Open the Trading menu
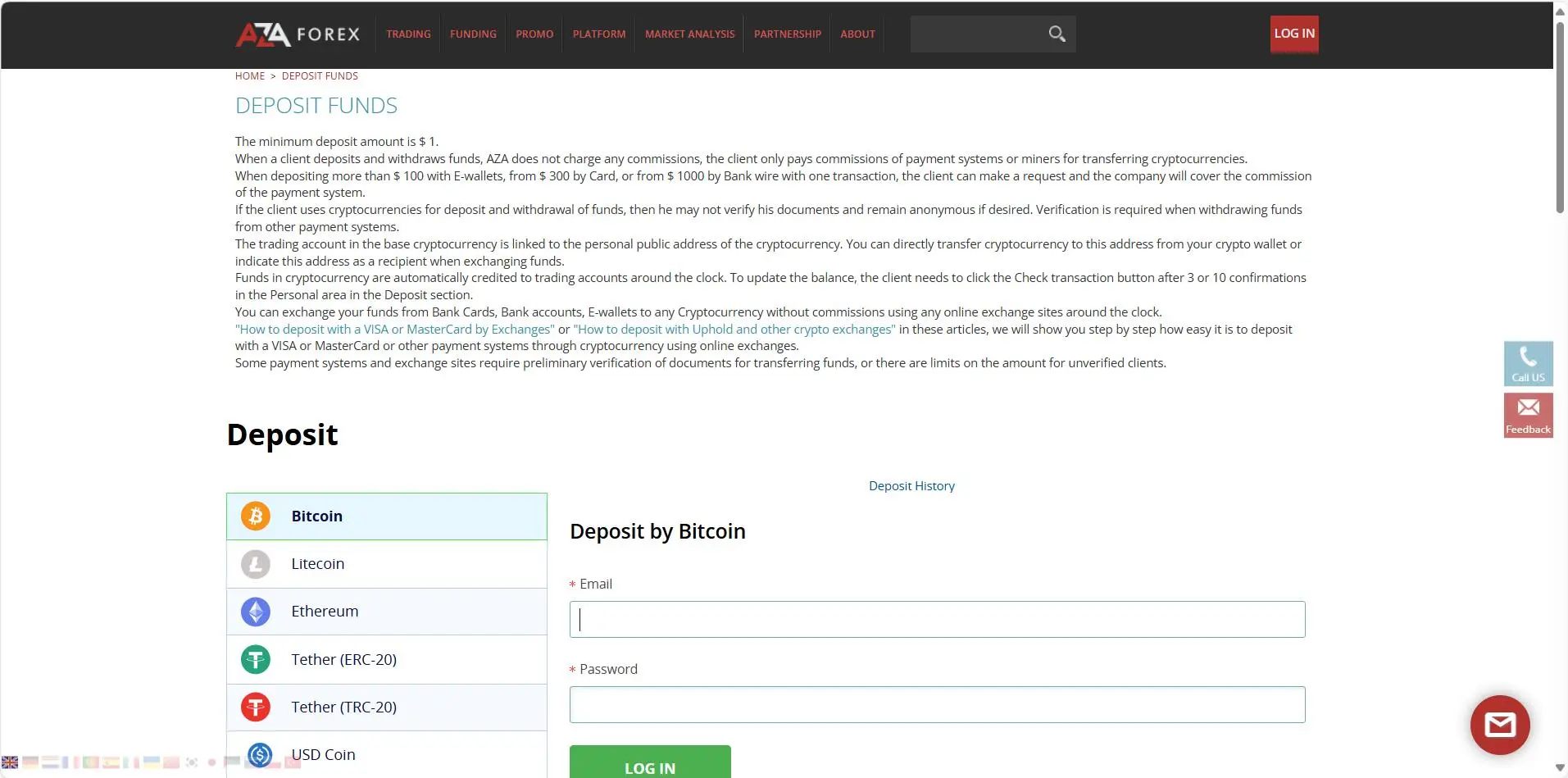This screenshot has width=1568, height=778. point(408,34)
